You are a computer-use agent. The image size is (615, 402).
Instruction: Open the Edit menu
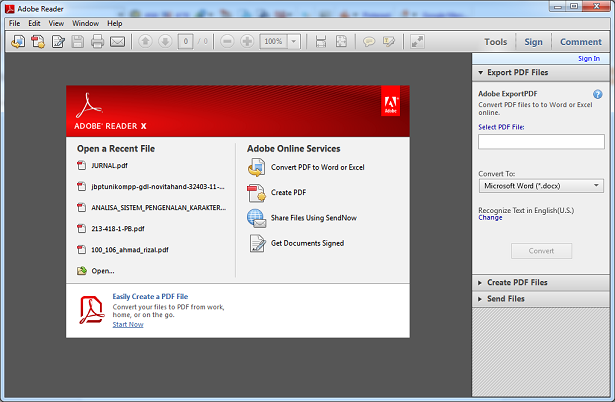tap(34, 24)
